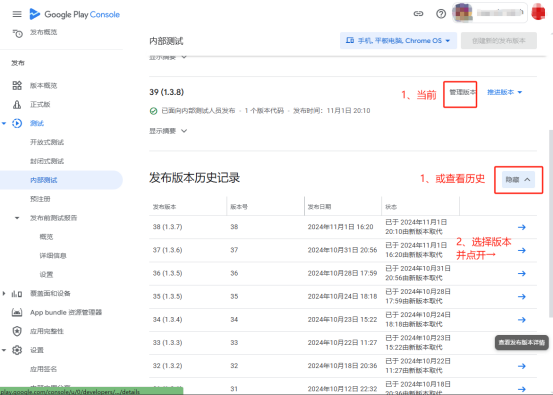Open details arrow for release 35 (1.3.5)
Screen dimensions: 553x395
tap(522, 297)
